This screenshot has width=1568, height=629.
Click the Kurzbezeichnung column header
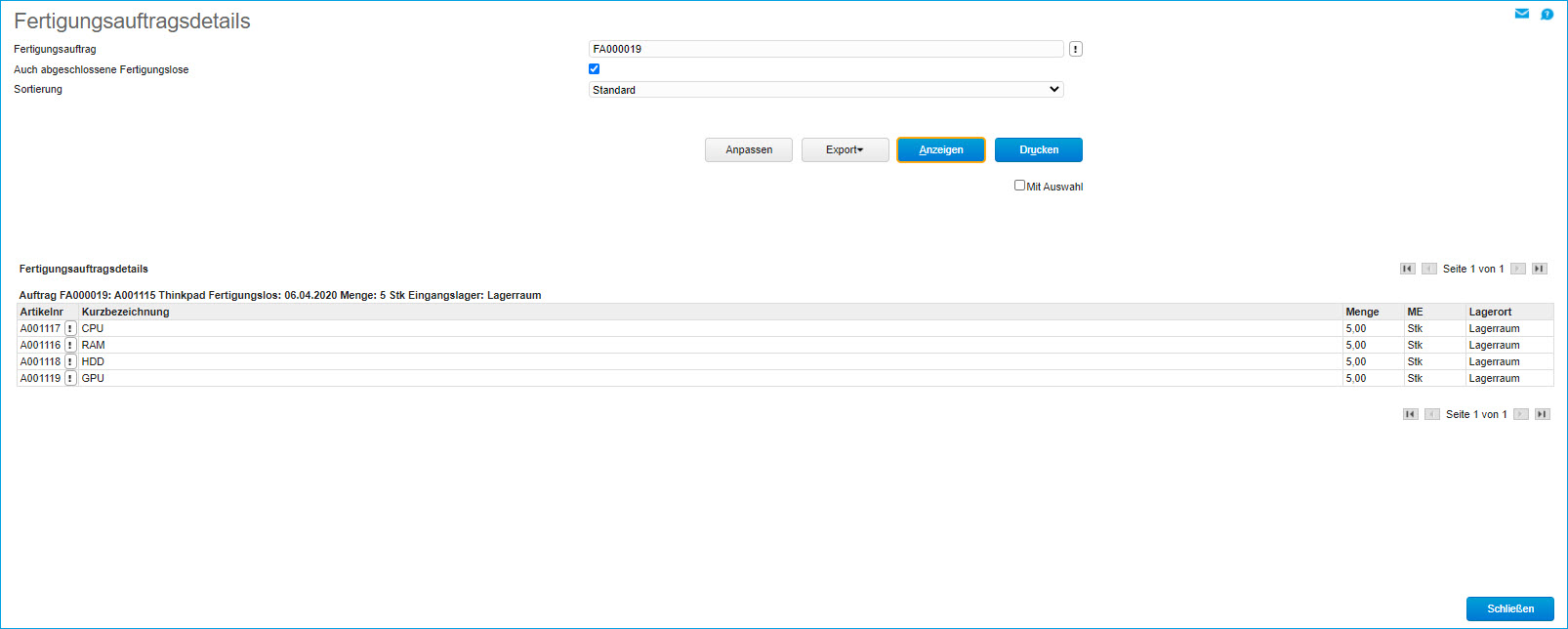click(x=125, y=313)
